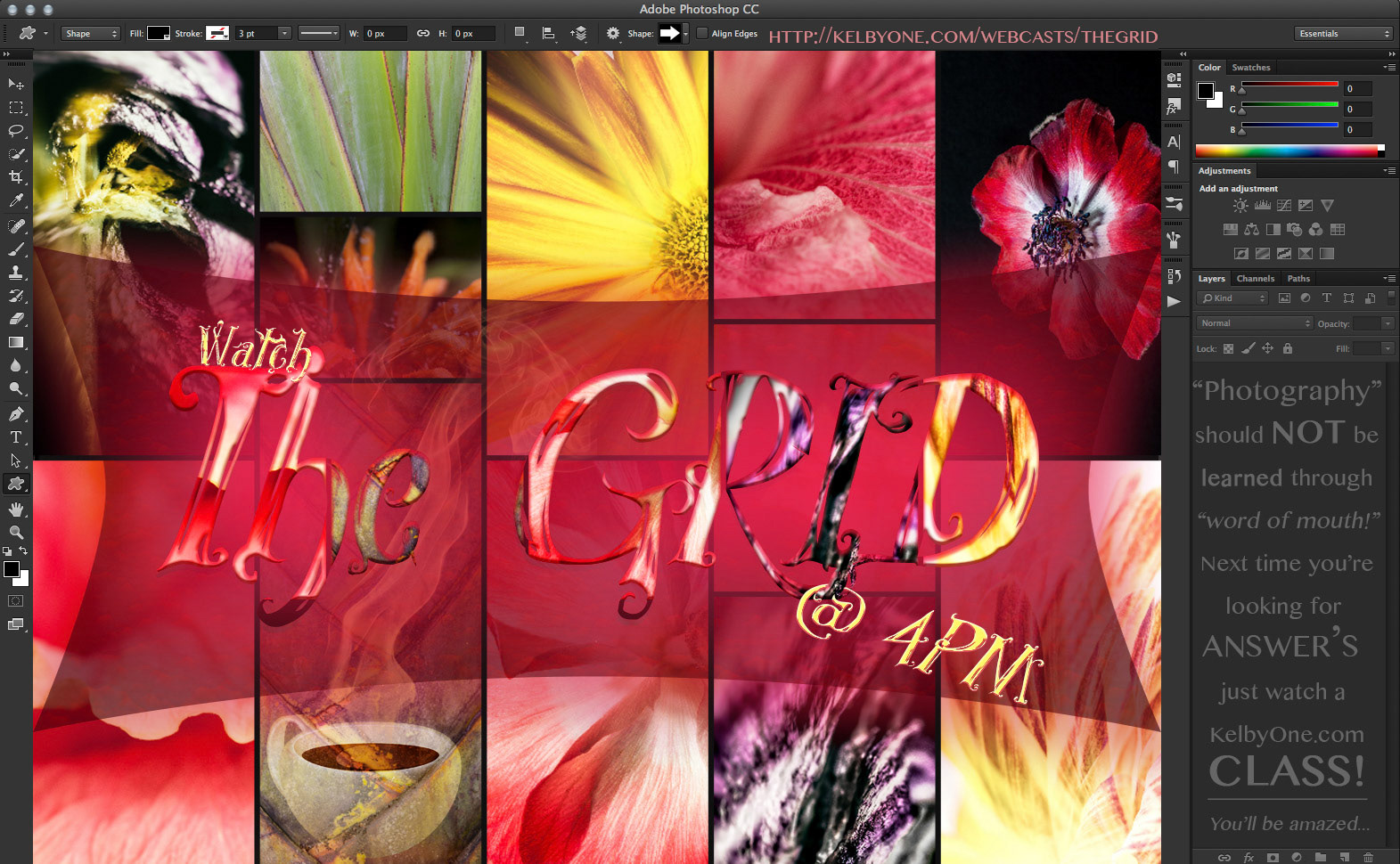This screenshot has width=1400, height=864.
Task: Select the Path Selection tool
Action: (16, 461)
